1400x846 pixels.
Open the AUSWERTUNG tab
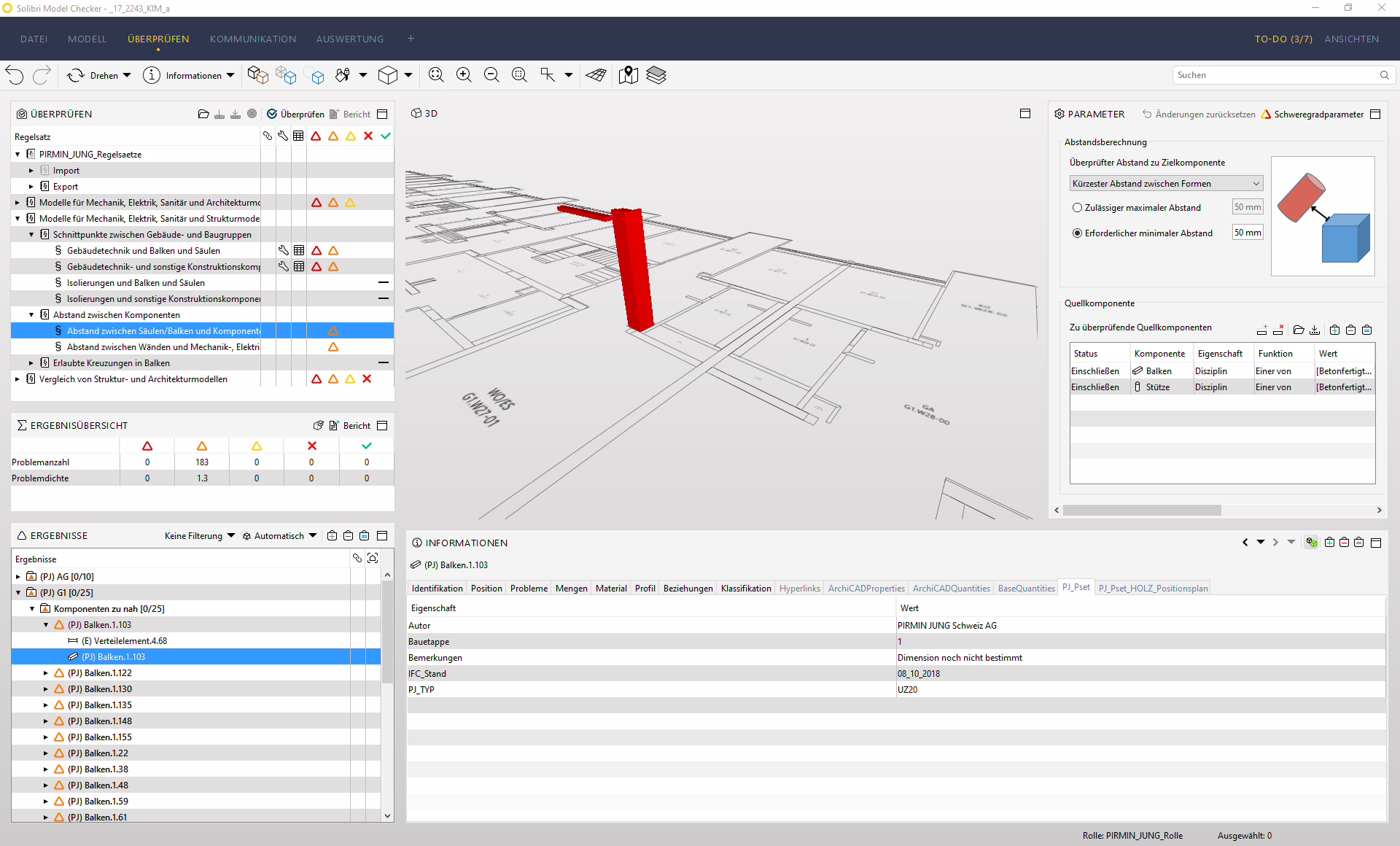coord(350,39)
